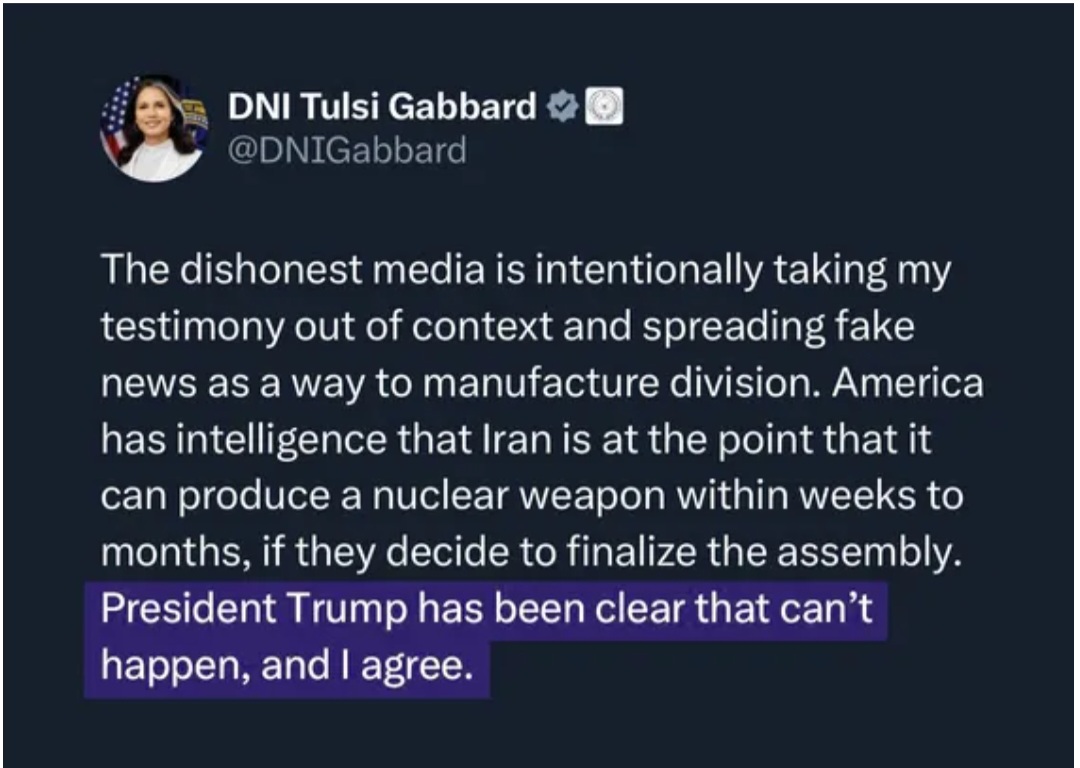This screenshot has width=1080, height=768.
Task: Open the DNI Tulsi Gabbard display name
Action: pos(382,106)
